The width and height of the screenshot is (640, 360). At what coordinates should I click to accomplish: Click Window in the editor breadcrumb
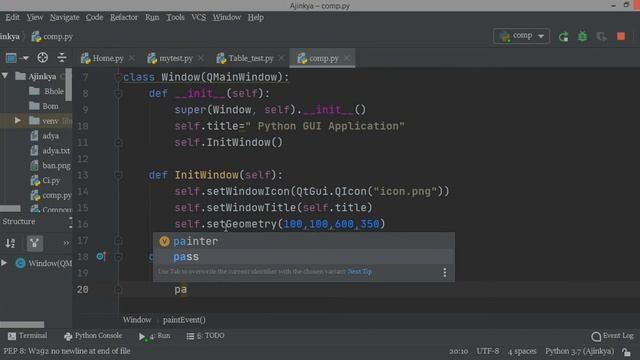click(x=137, y=320)
